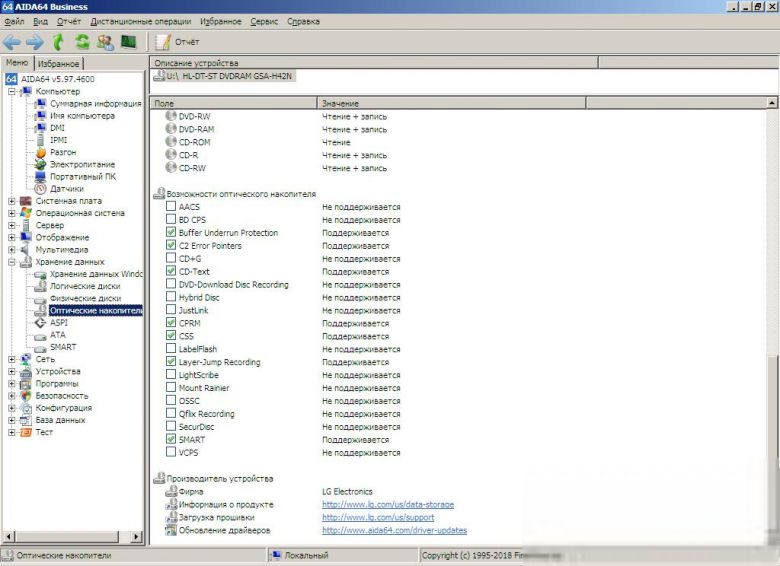This screenshot has width=780, height=566.
Task: Click the green Up level arrow icon
Action: point(59,42)
